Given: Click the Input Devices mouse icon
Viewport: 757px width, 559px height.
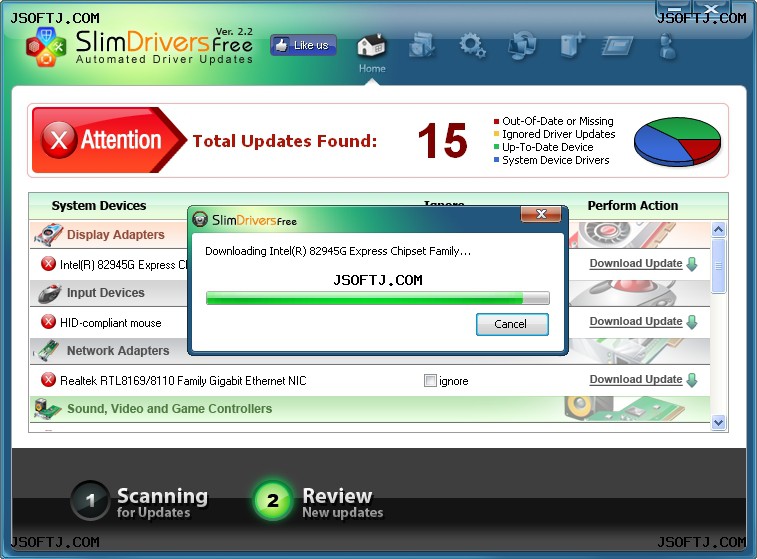Looking at the screenshot, I should [49, 293].
